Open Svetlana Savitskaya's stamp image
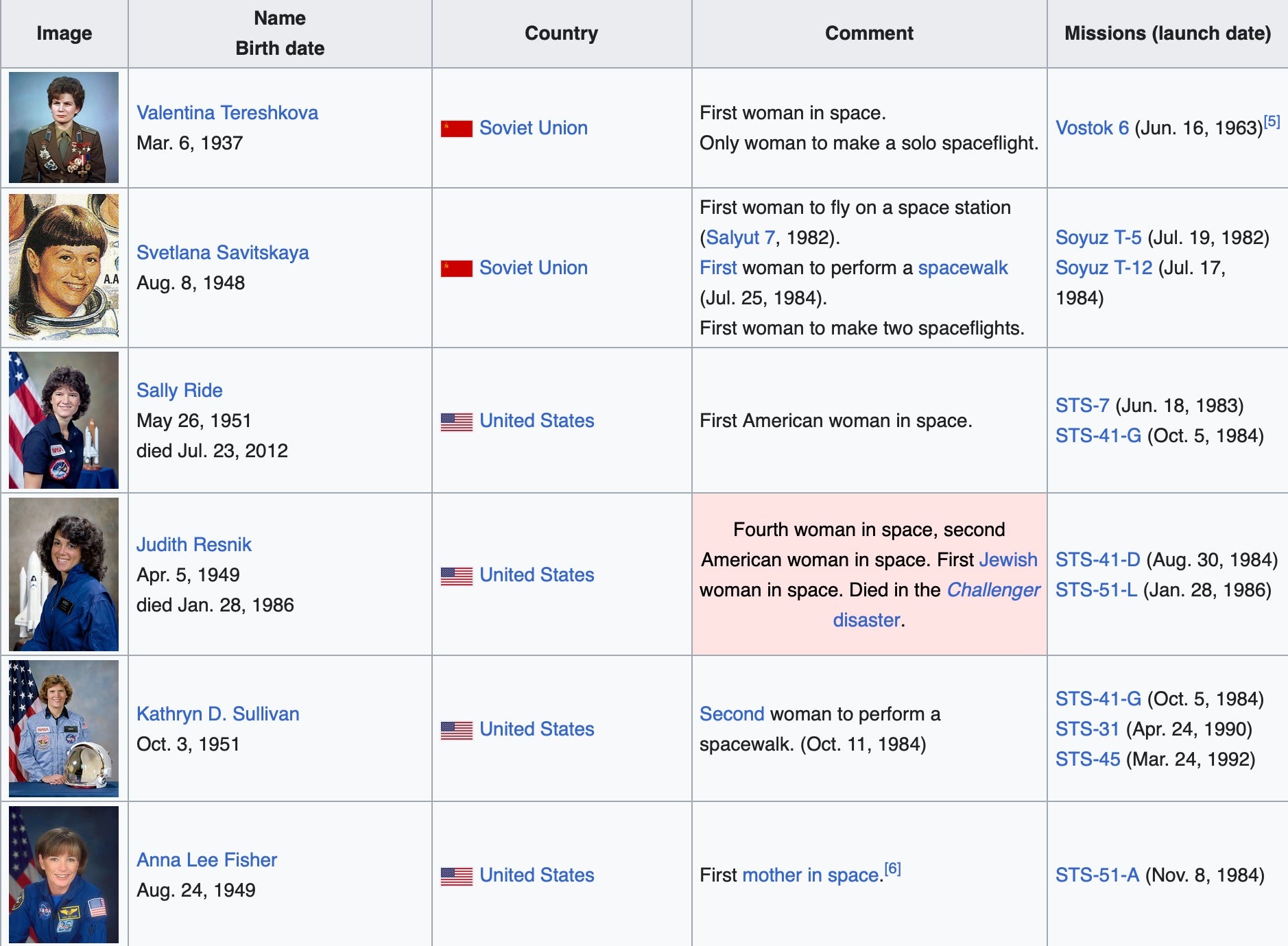 pos(64,267)
